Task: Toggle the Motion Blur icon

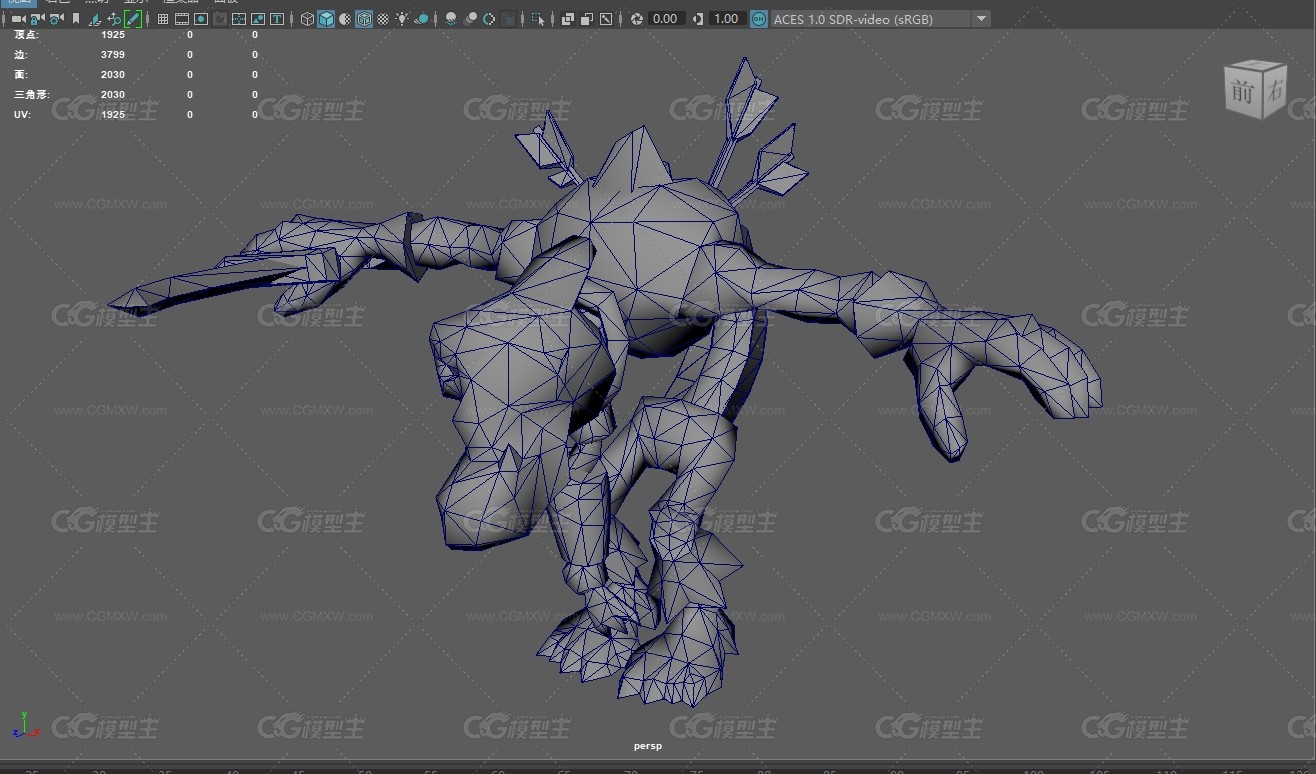Action: tap(470, 19)
